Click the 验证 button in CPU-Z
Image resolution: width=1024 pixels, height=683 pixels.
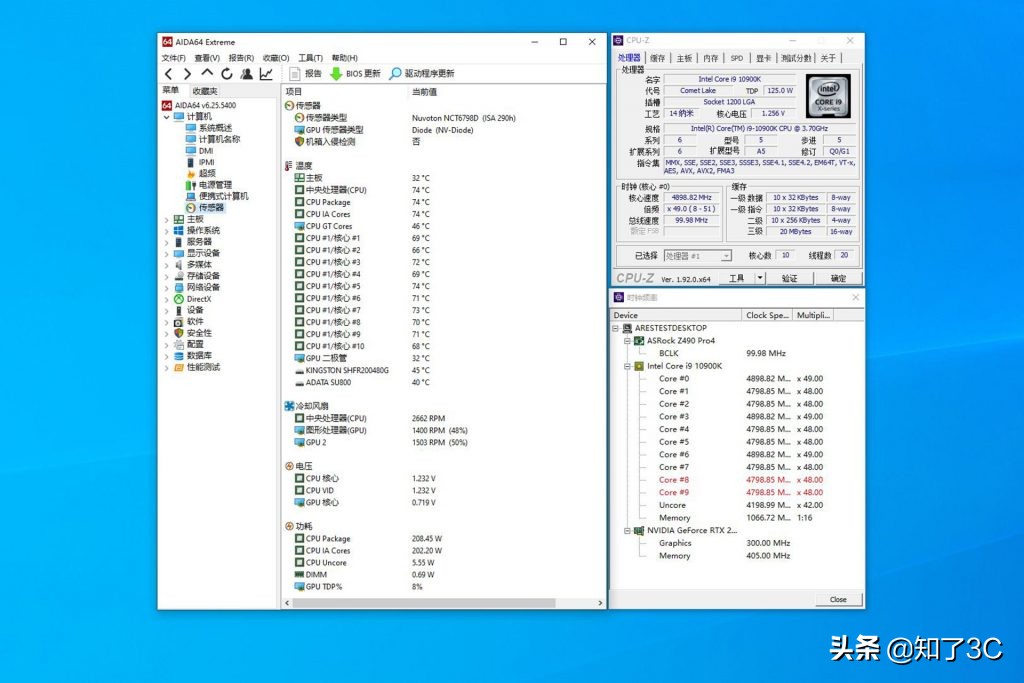click(x=790, y=278)
